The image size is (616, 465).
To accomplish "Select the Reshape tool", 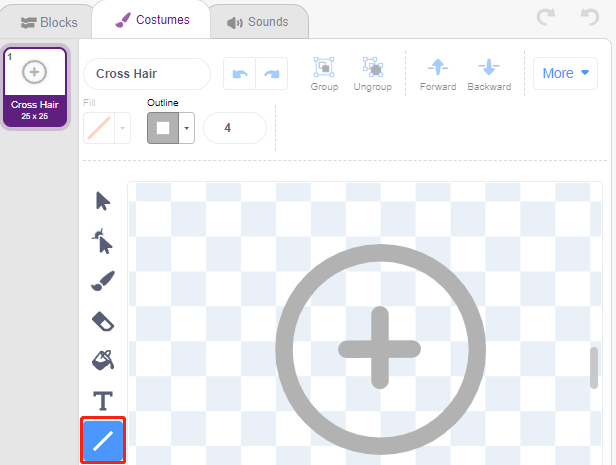I will point(102,241).
